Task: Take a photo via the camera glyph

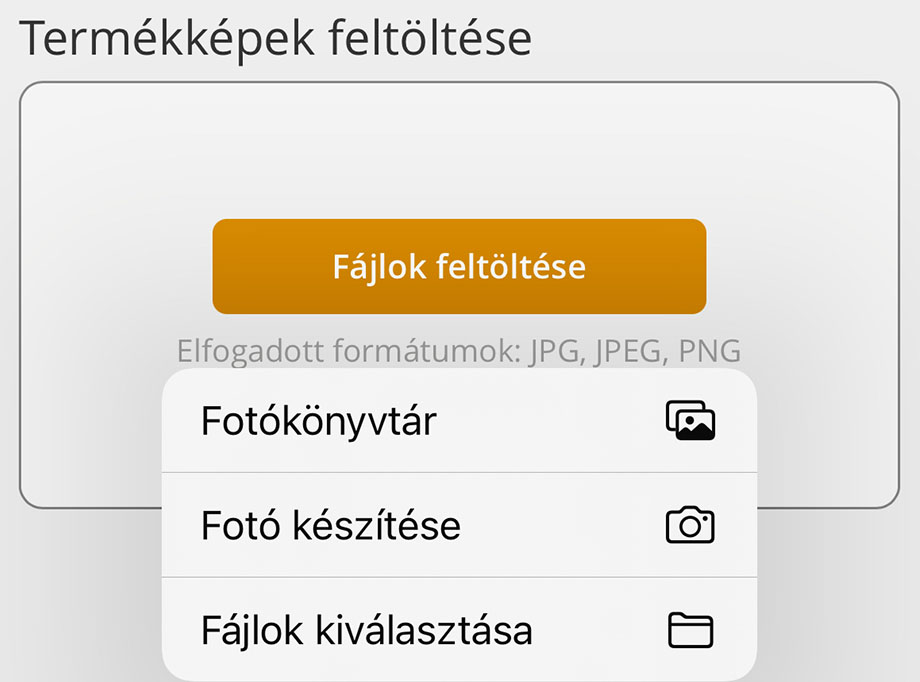Action: [x=690, y=525]
